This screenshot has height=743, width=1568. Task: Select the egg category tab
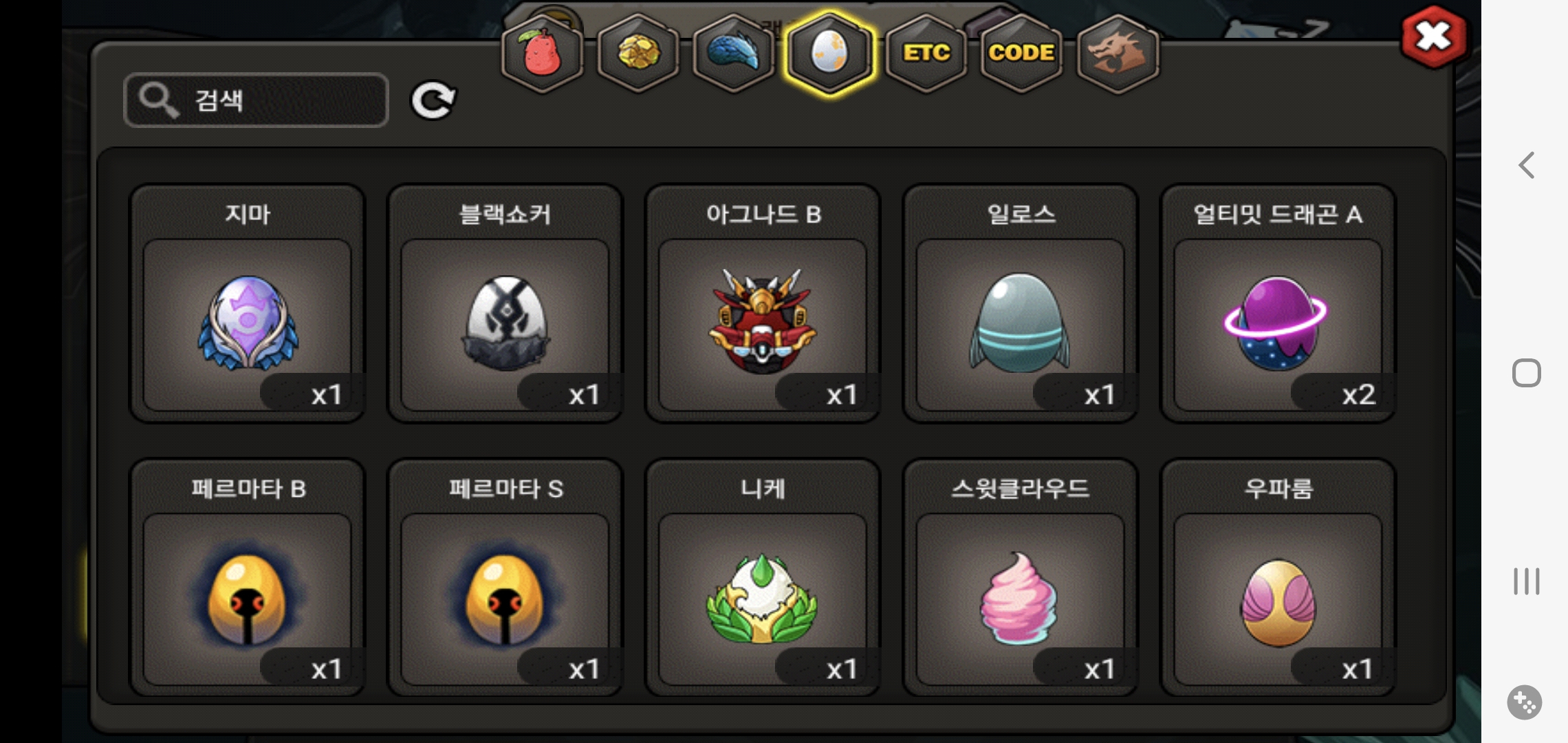[830, 54]
